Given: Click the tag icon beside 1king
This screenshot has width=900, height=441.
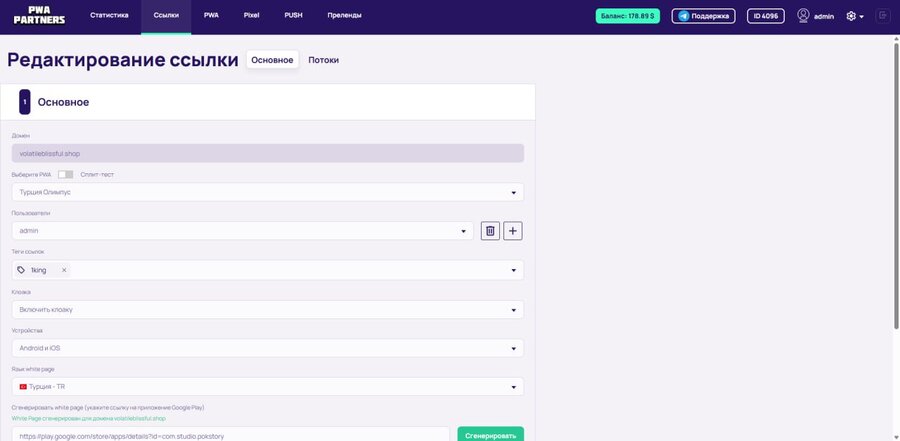Looking at the screenshot, I should (x=22, y=270).
